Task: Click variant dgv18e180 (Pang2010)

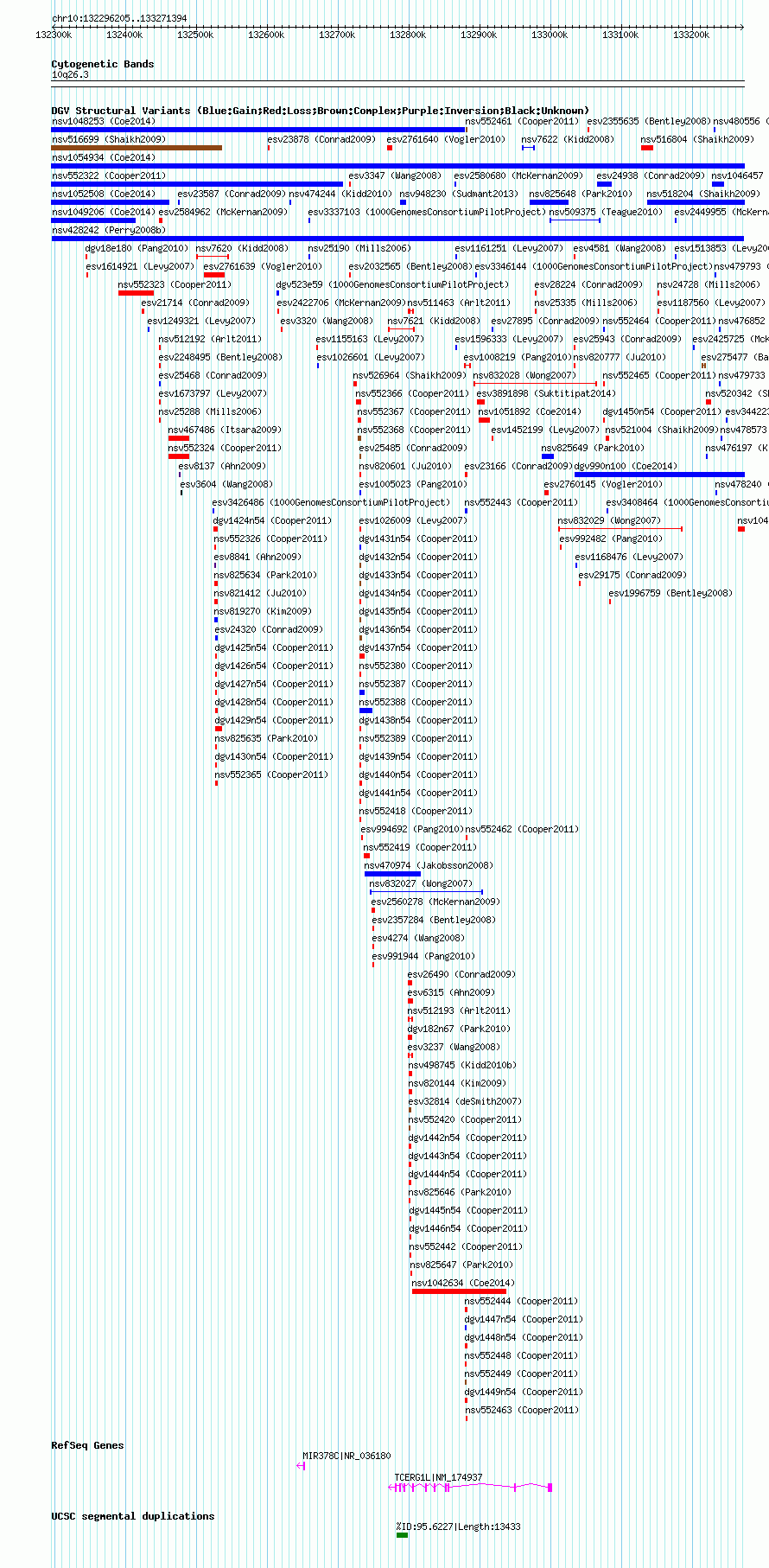Action: (137, 248)
